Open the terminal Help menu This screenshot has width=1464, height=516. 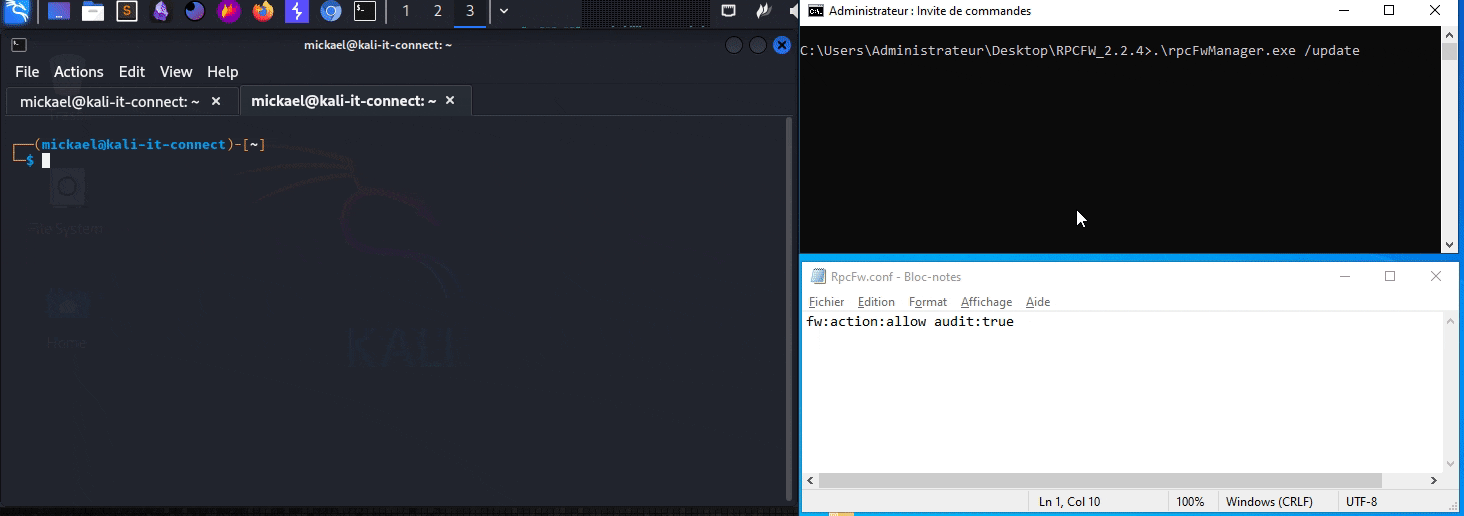coord(223,72)
